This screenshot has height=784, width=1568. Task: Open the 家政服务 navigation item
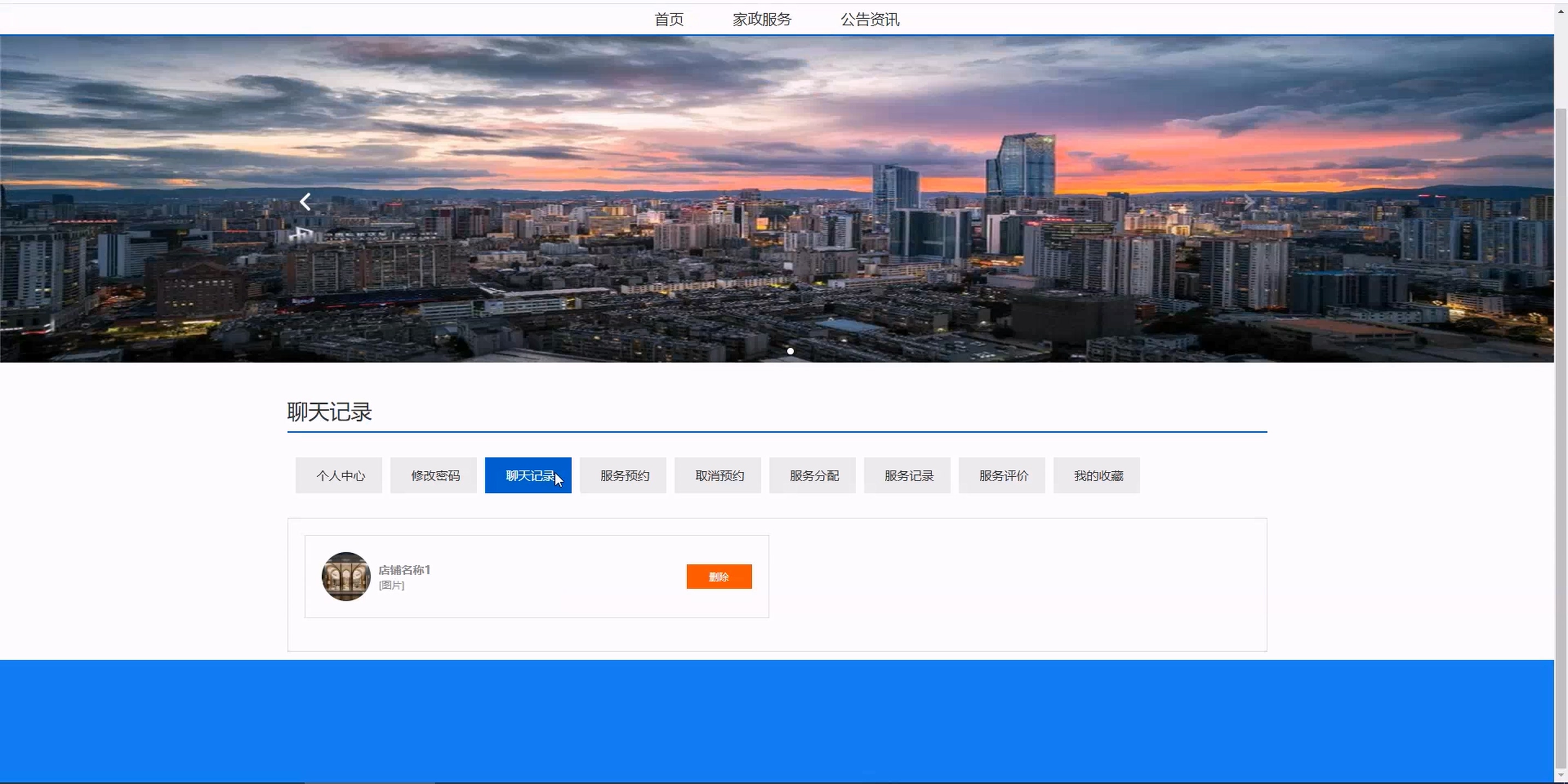[762, 20]
